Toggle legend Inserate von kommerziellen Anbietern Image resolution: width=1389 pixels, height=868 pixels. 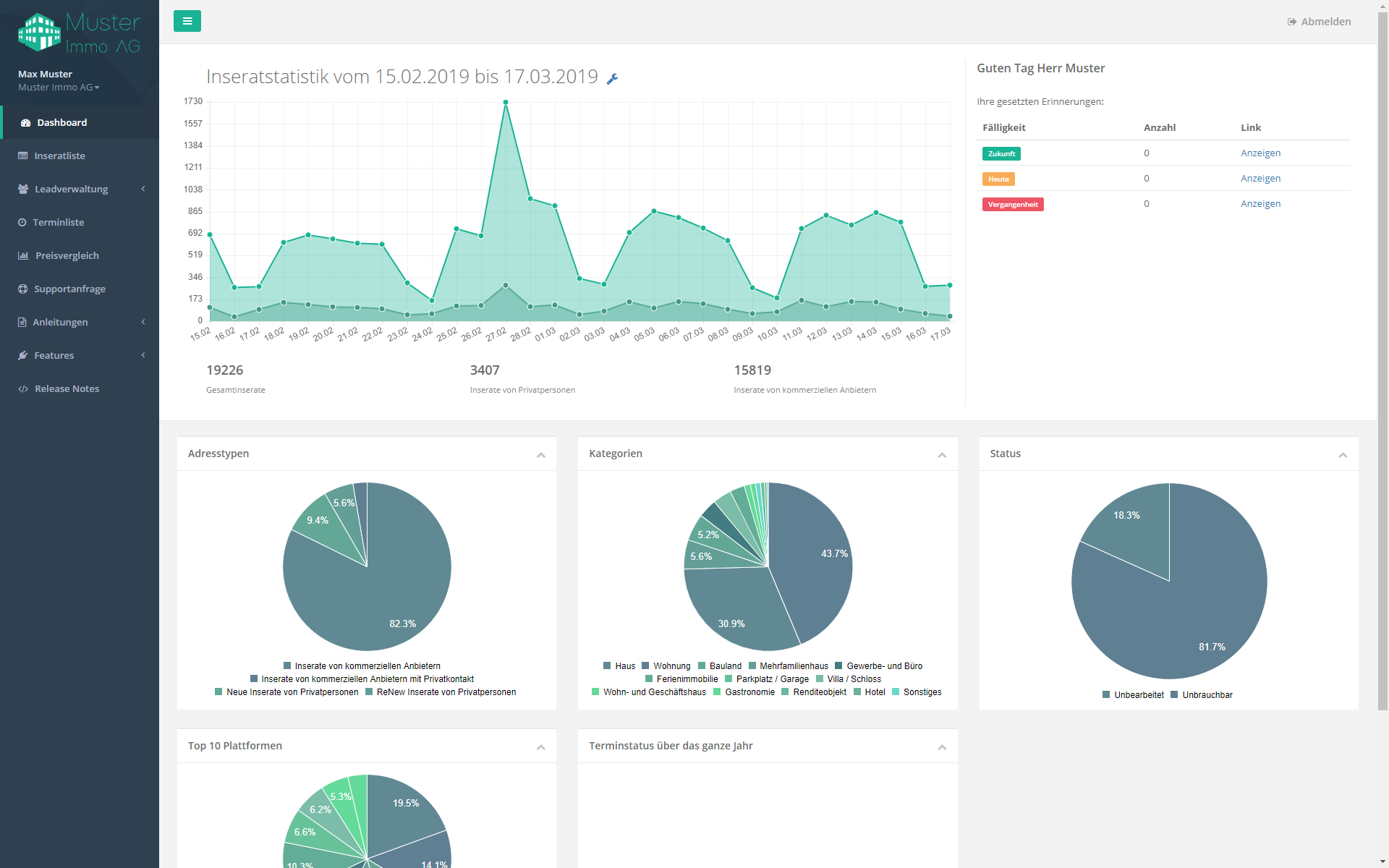[362, 666]
